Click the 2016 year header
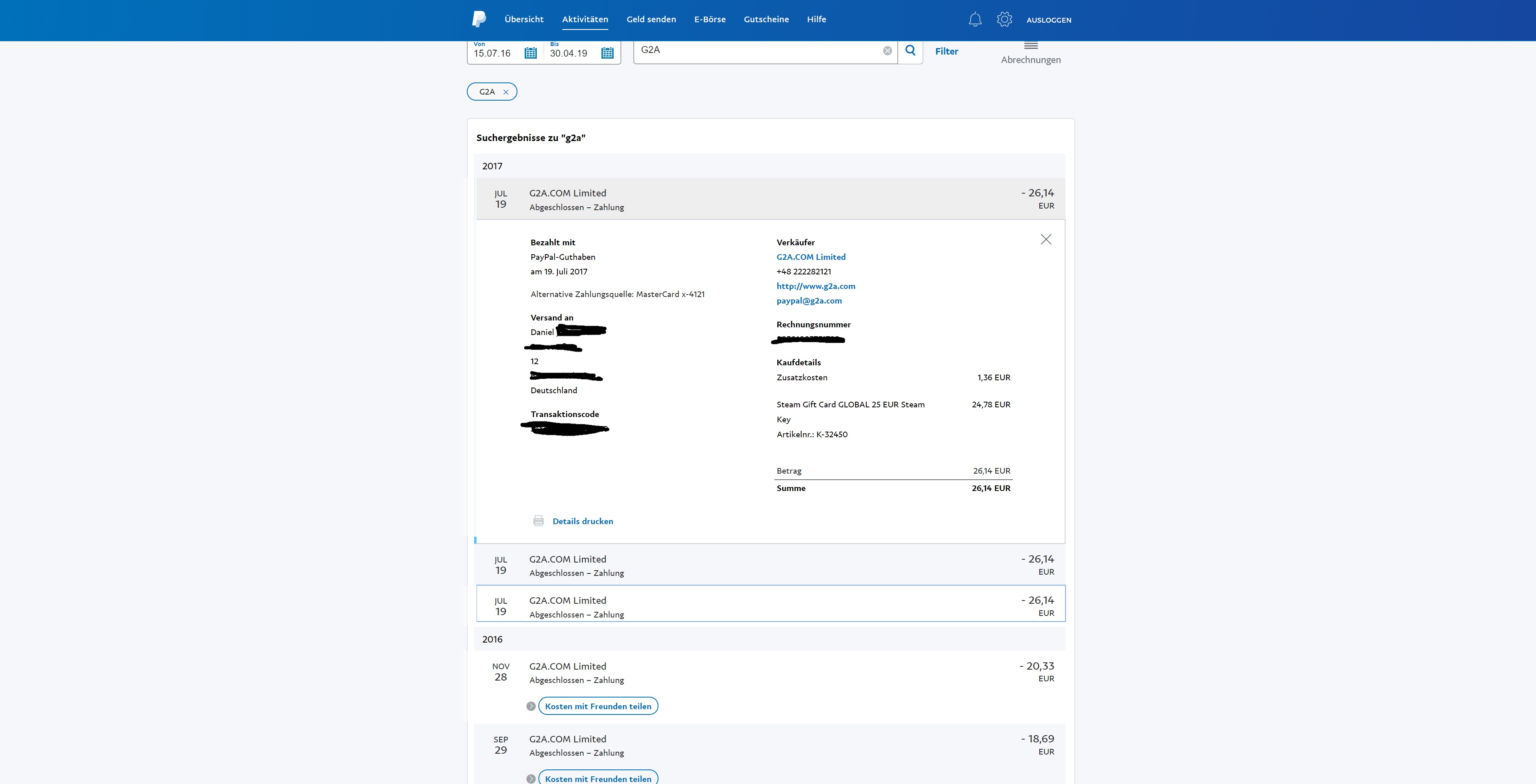Screen dimensions: 1536x784 coord(769,639)
